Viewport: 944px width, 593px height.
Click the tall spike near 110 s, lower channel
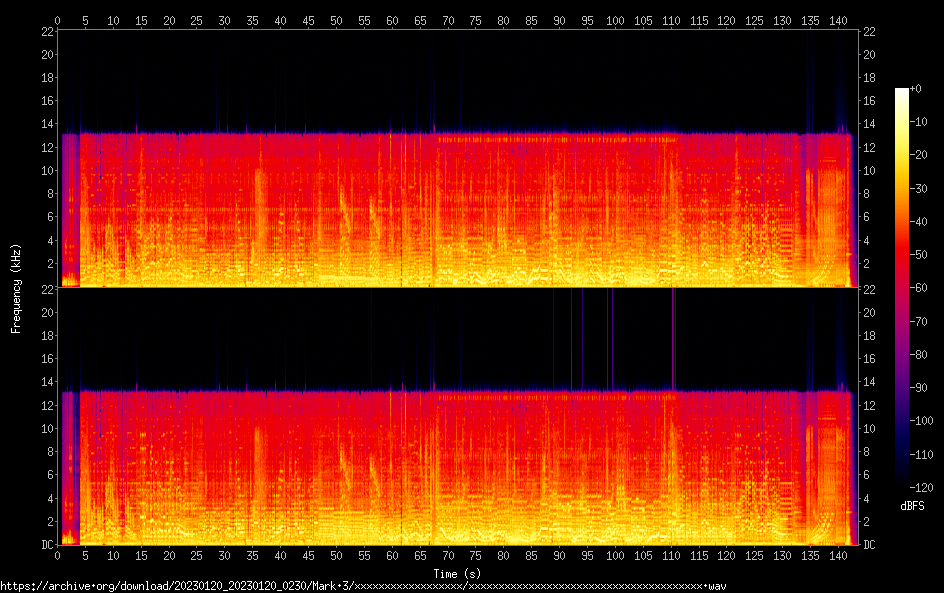tap(673, 340)
